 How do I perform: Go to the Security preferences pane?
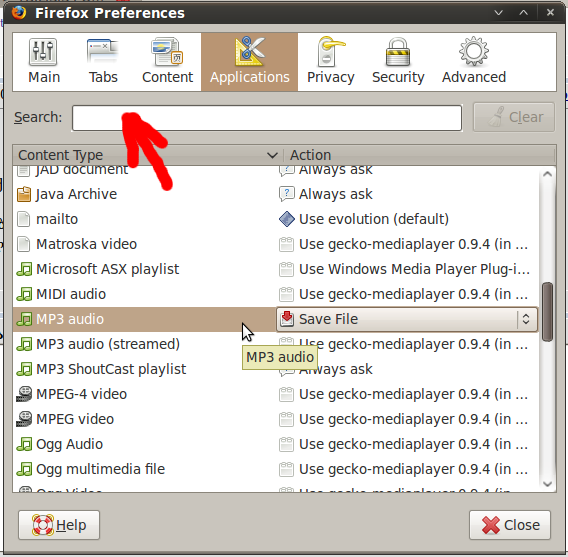click(x=398, y=62)
